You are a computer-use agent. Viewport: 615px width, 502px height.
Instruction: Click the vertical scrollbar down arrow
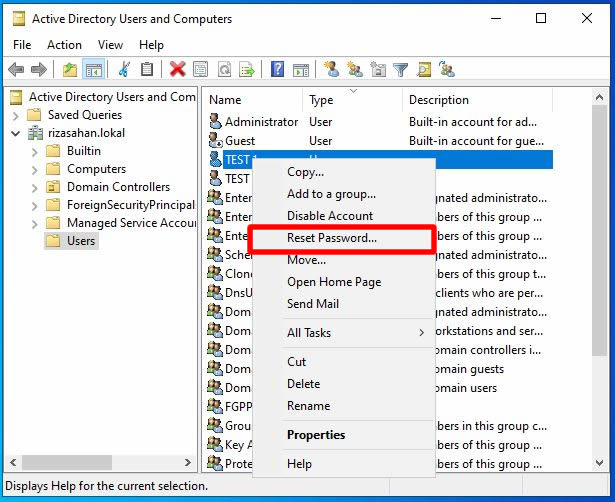599,462
